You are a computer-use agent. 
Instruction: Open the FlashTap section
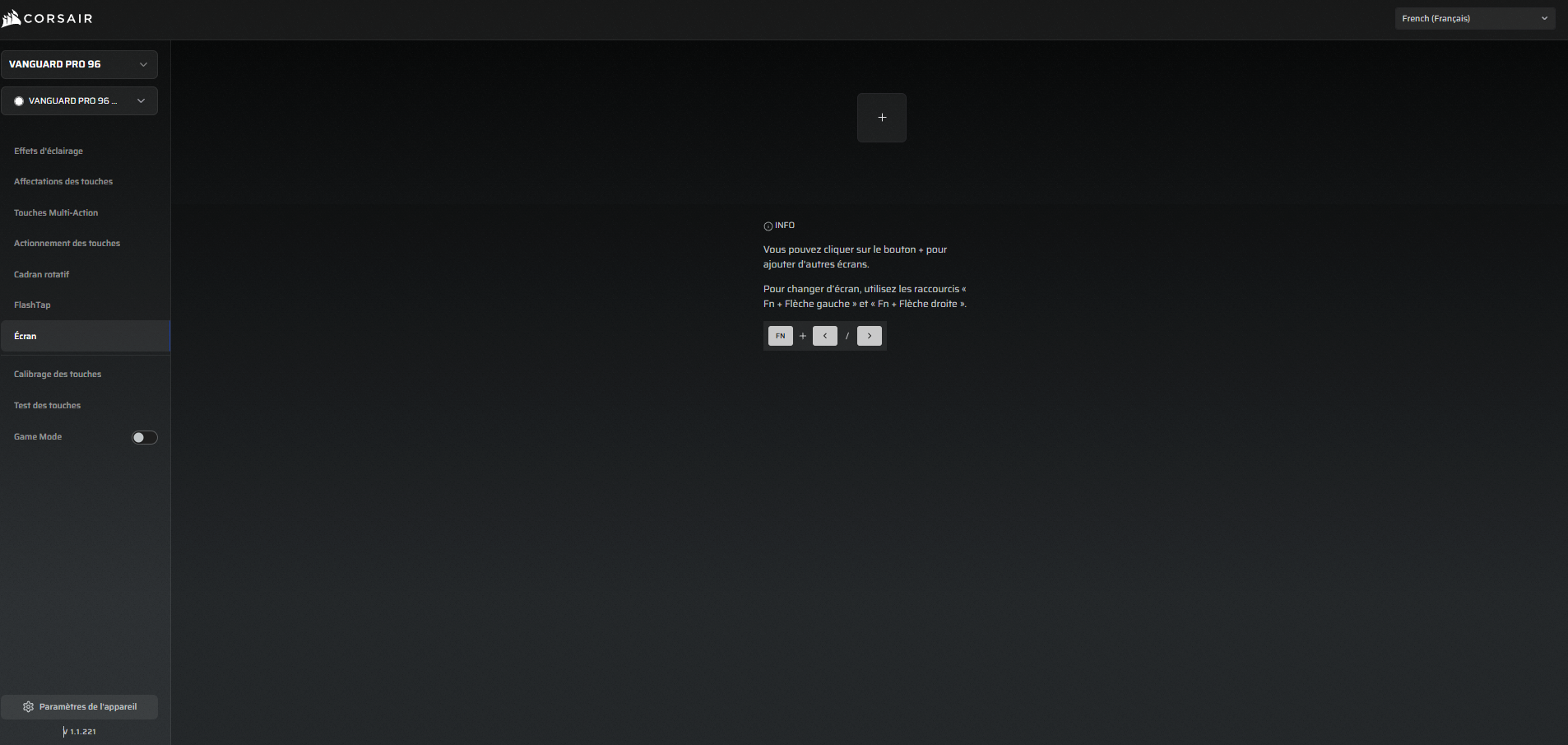click(32, 305)
